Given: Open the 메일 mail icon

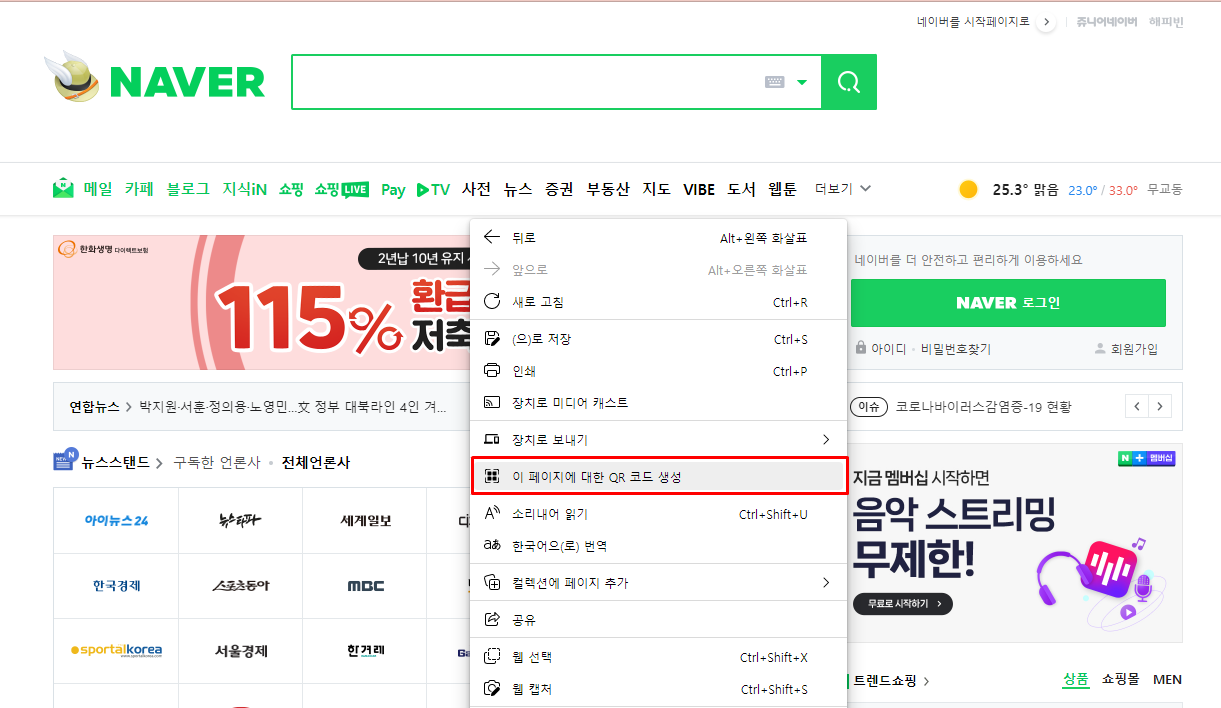Looking at the screenshot, I should [64, 188].
